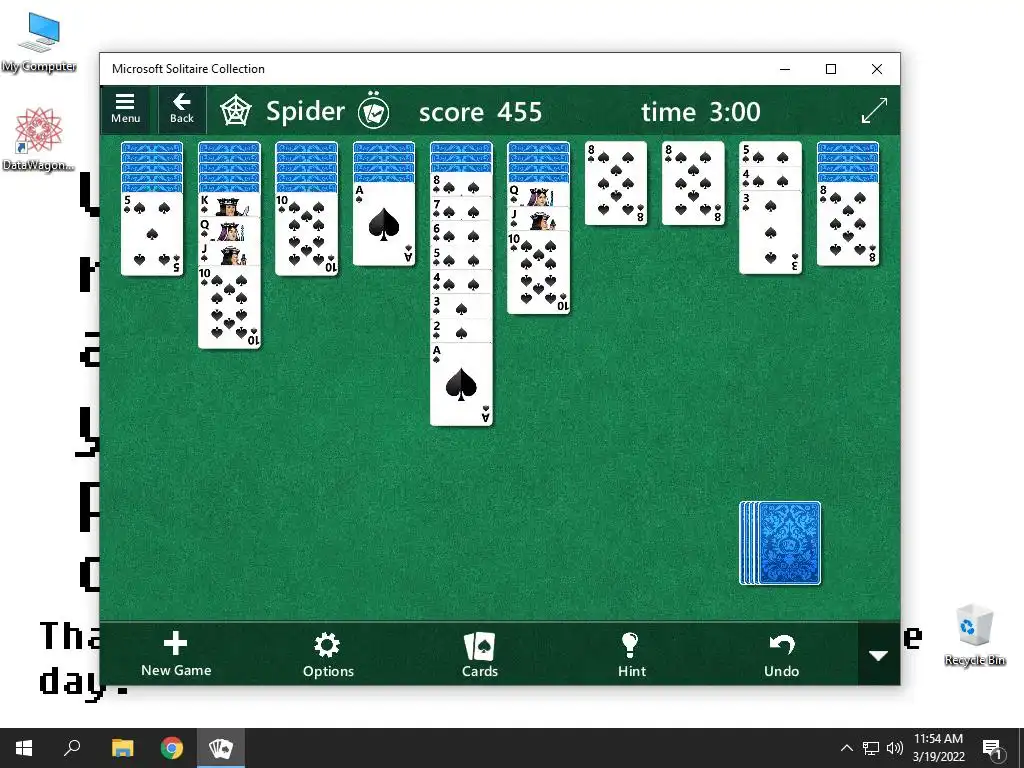Toggle fullscreen with the diagonal arrows icon
Screen dimensions: 1024x768
[874, 110]
